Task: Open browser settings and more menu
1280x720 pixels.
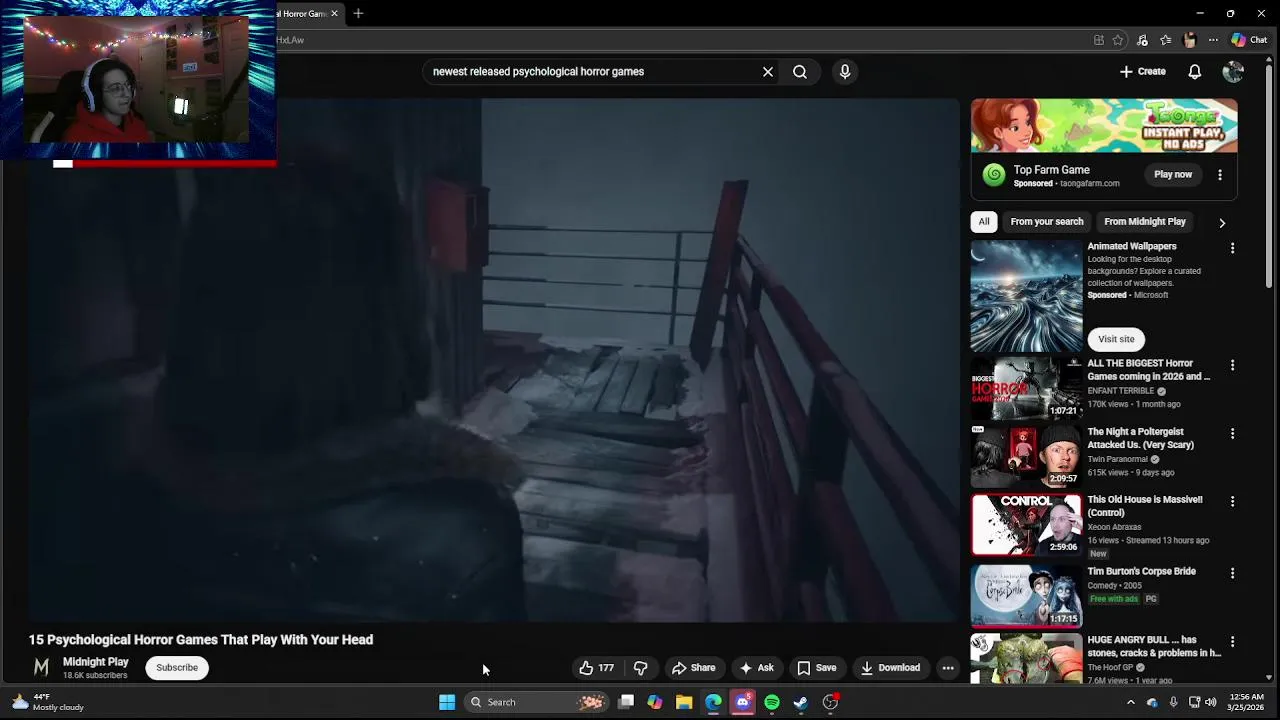Action: coord(1213,40)
